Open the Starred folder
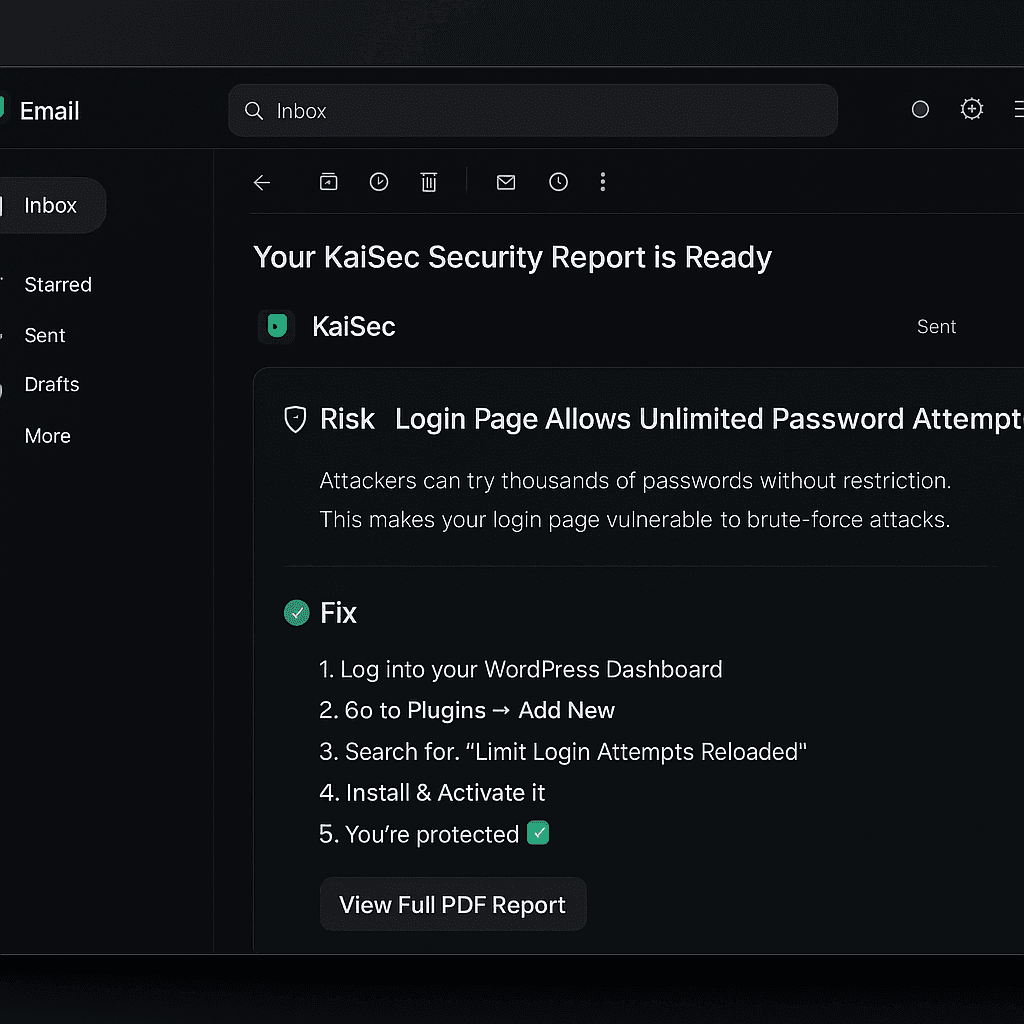Screen dimensions: 1024x1024 (58, 285)
